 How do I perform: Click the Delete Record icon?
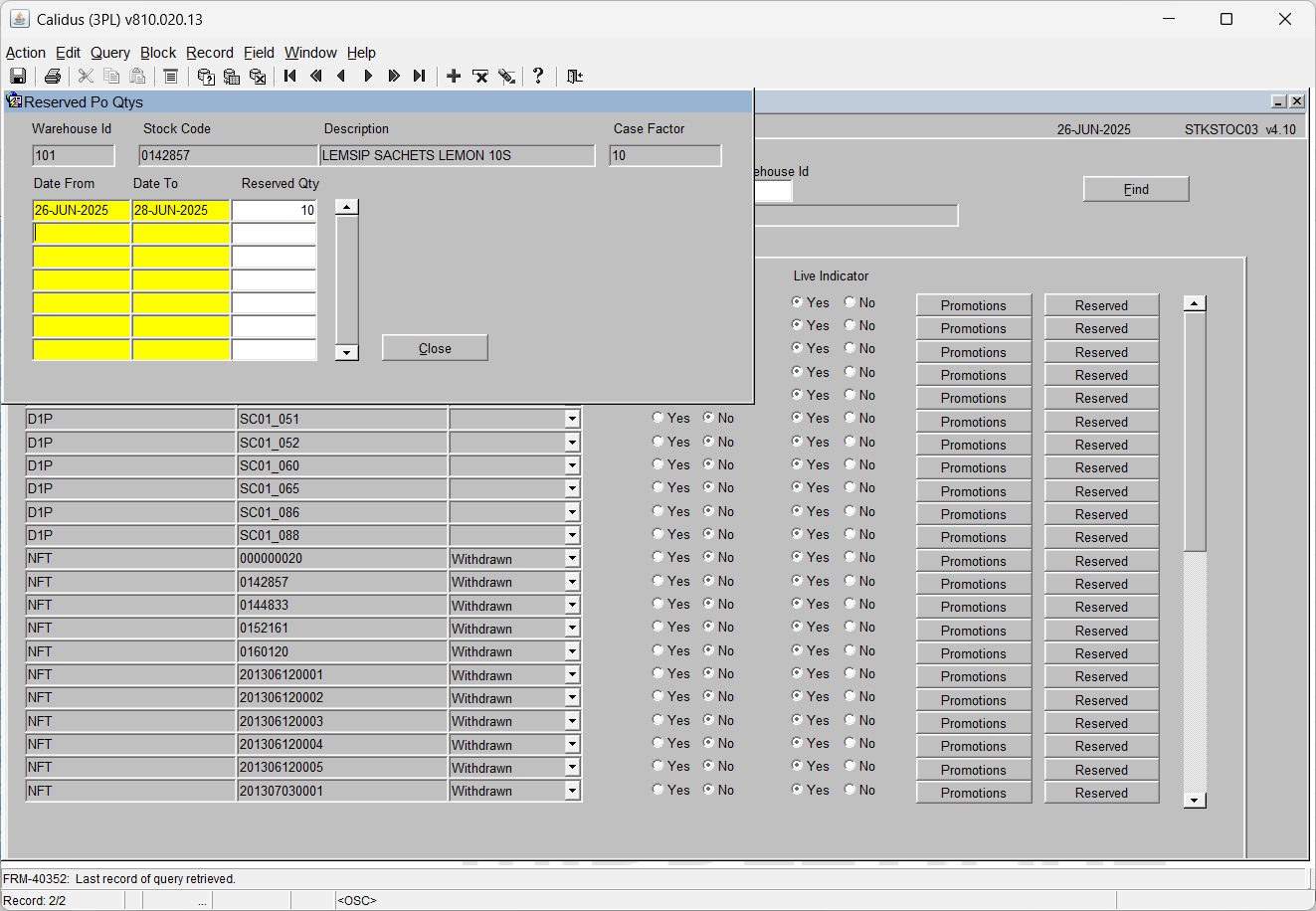480,77
